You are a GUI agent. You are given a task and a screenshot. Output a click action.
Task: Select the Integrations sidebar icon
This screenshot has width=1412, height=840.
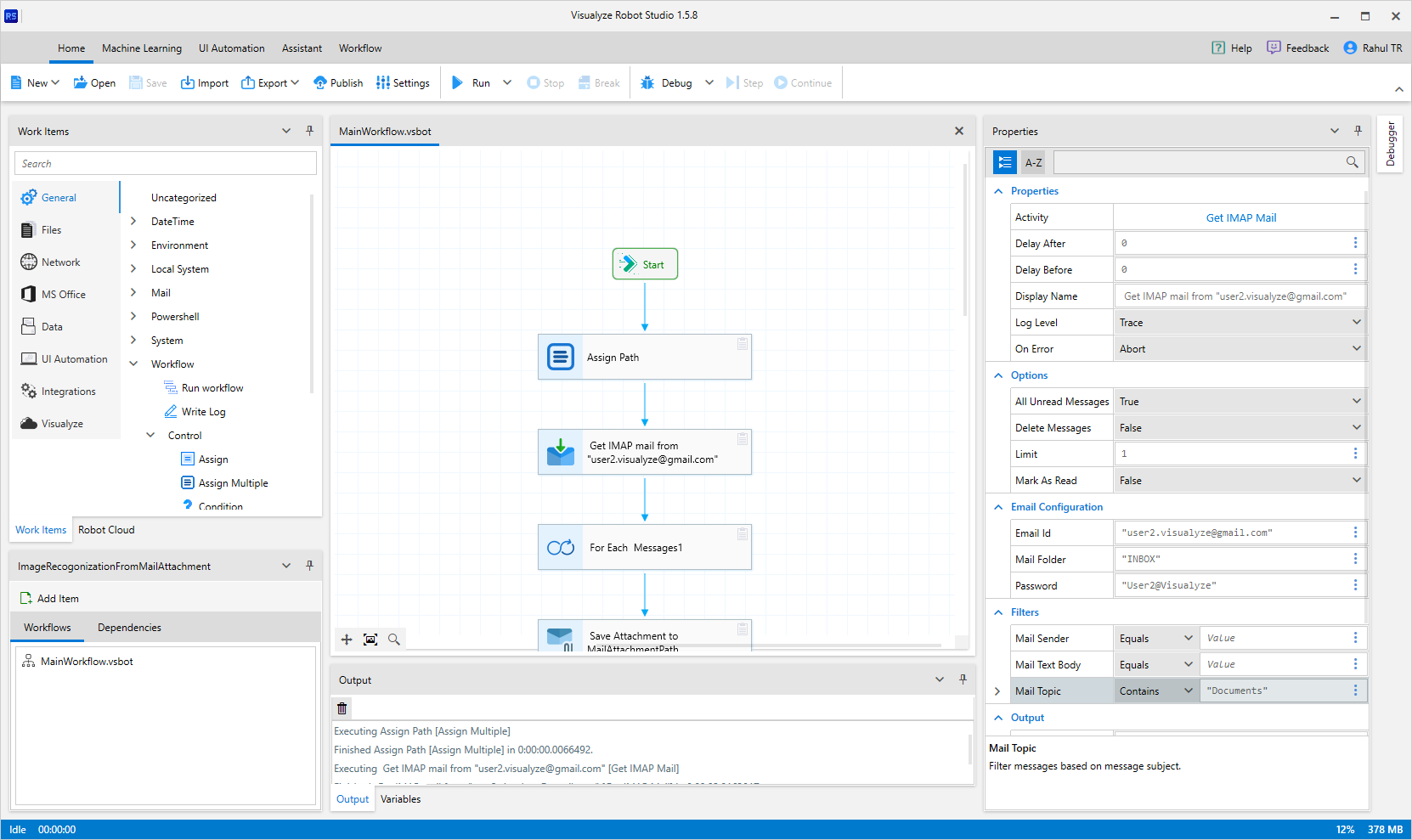coord(28,391)
